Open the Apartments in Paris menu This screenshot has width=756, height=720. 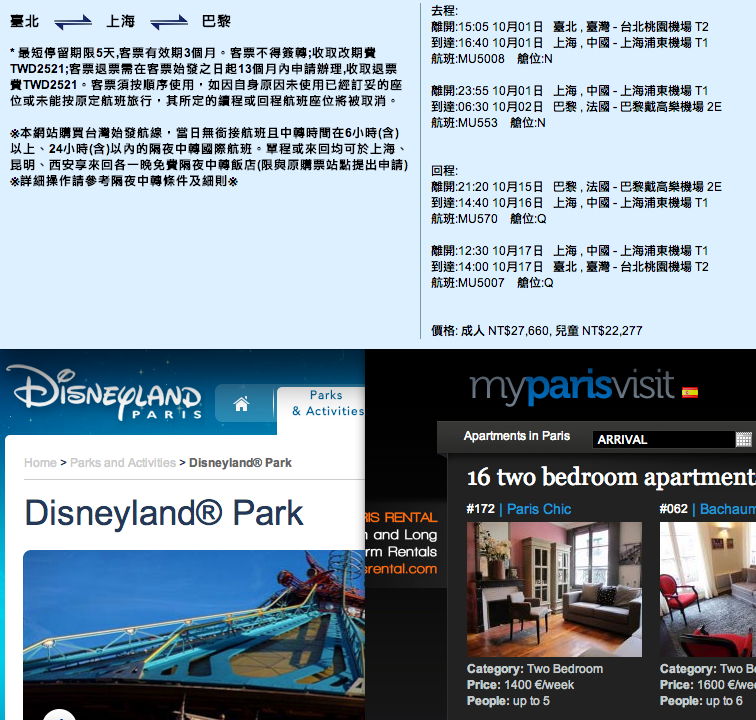[x=516, y=437]
